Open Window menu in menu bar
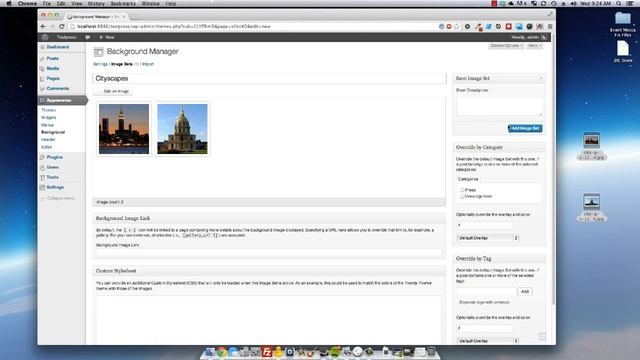Screen dimensions: 640x360 click(x=151, y=3)
